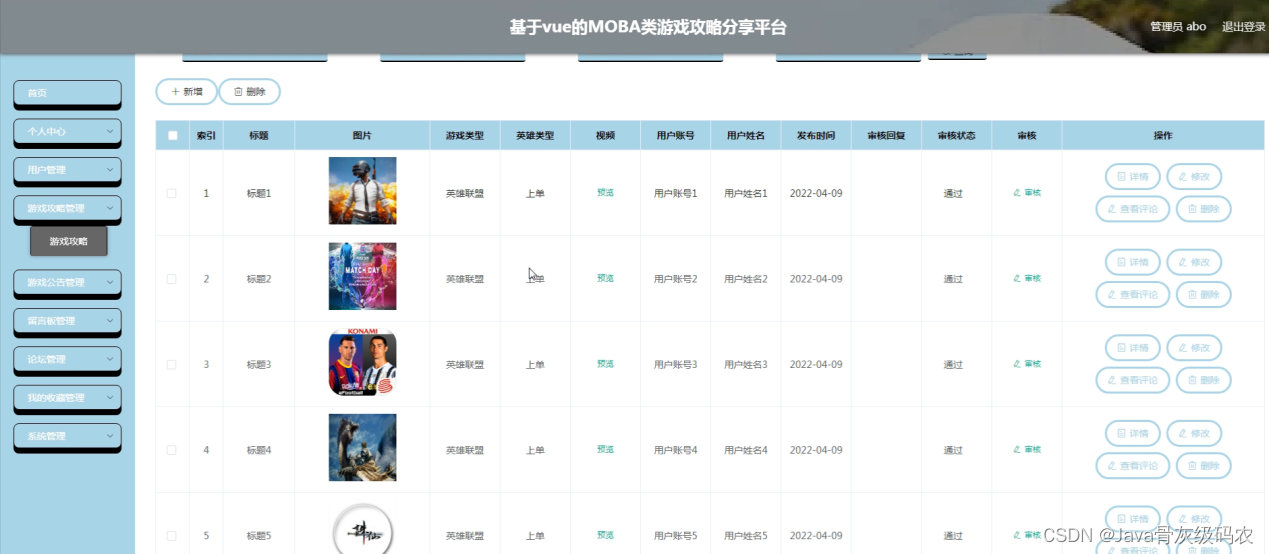Toggle the select-all checkbox in table header
The width and height of the screenshot is (1269, 554).
173,135
